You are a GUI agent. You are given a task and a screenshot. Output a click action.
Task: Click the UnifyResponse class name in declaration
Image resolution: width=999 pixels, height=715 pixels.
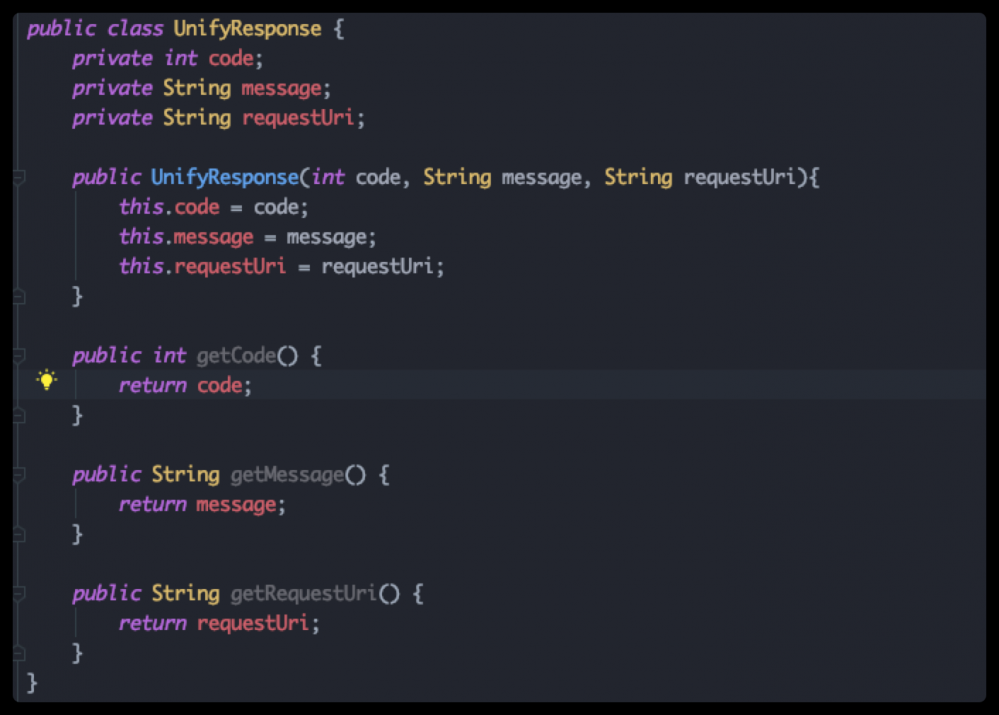(x=247, y=28)
